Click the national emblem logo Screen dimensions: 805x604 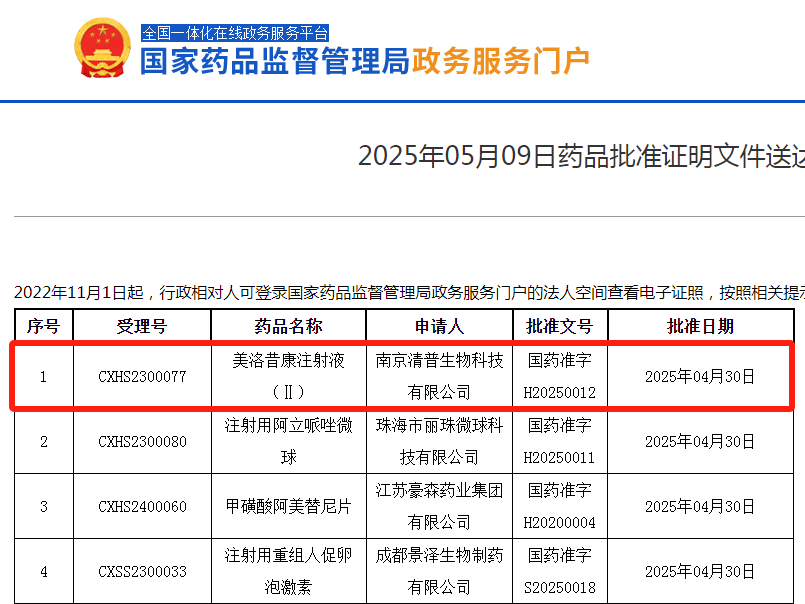click(x=102, y=48)
